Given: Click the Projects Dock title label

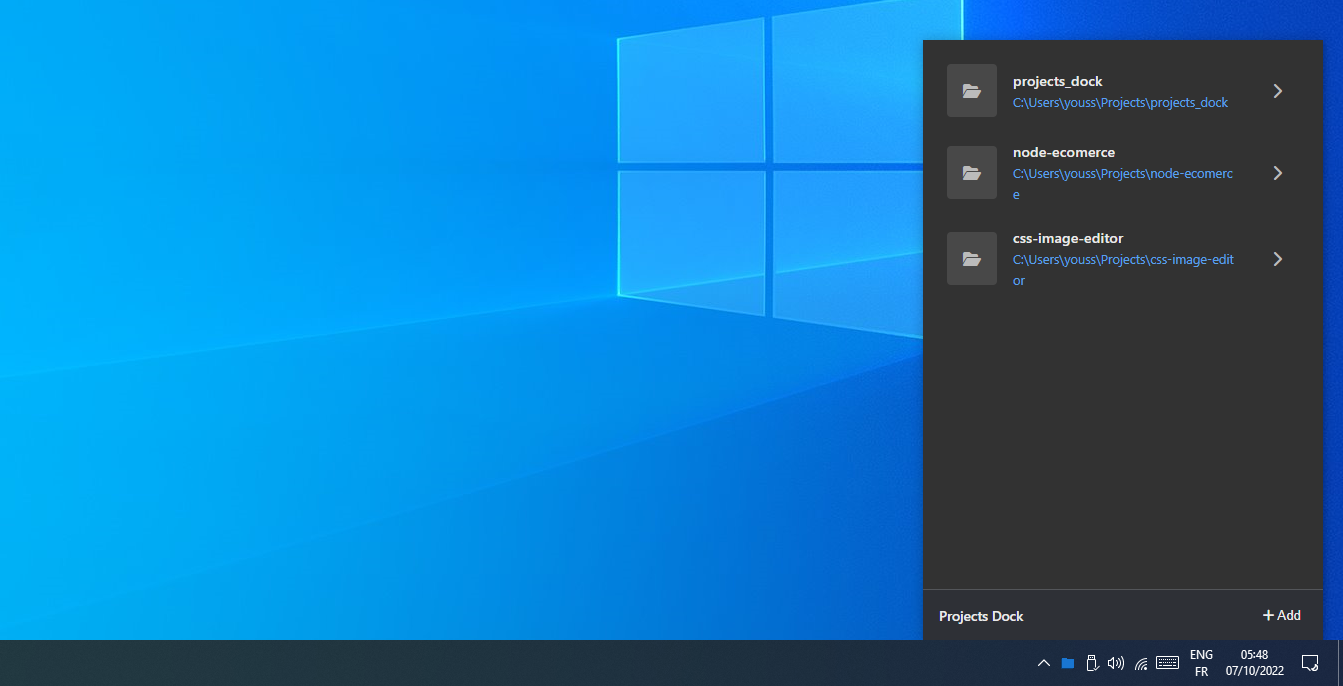Looking at the screenshot, I should click(x=980, y=616).
